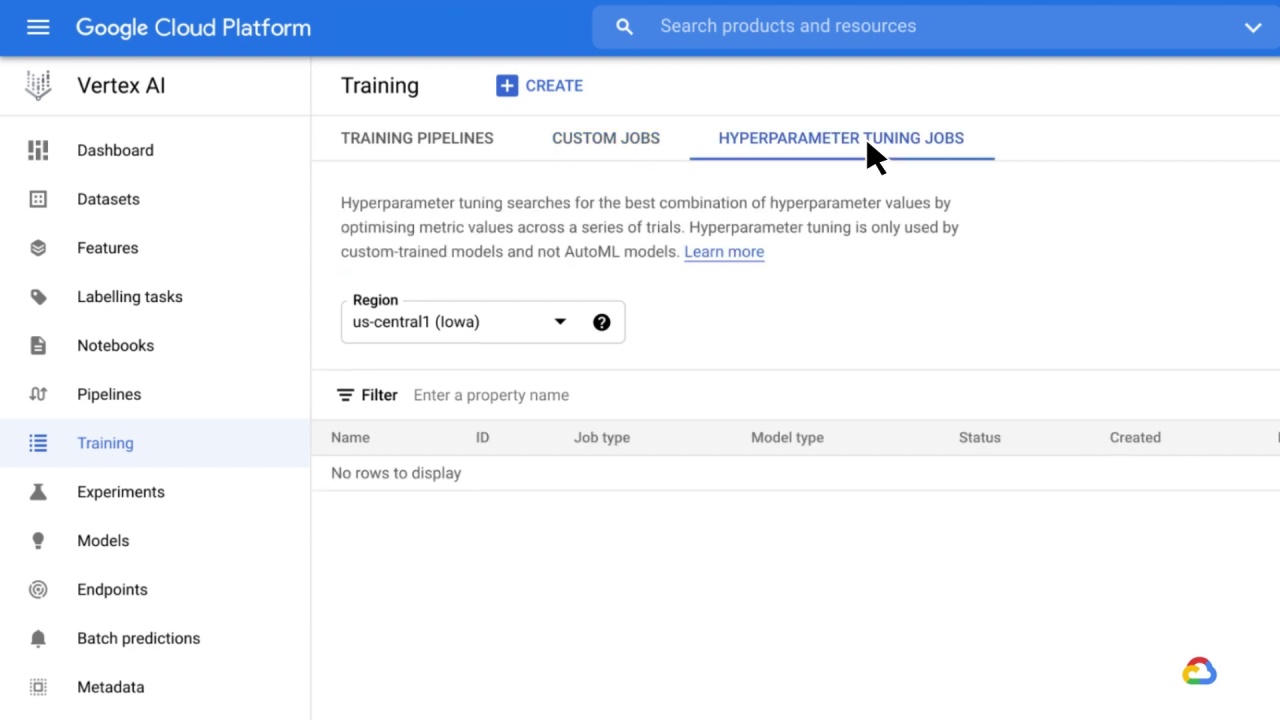The image size is (1280, 720).
Task: Click the Google Cloud Platform title
Action: click(x=193, y=28)
